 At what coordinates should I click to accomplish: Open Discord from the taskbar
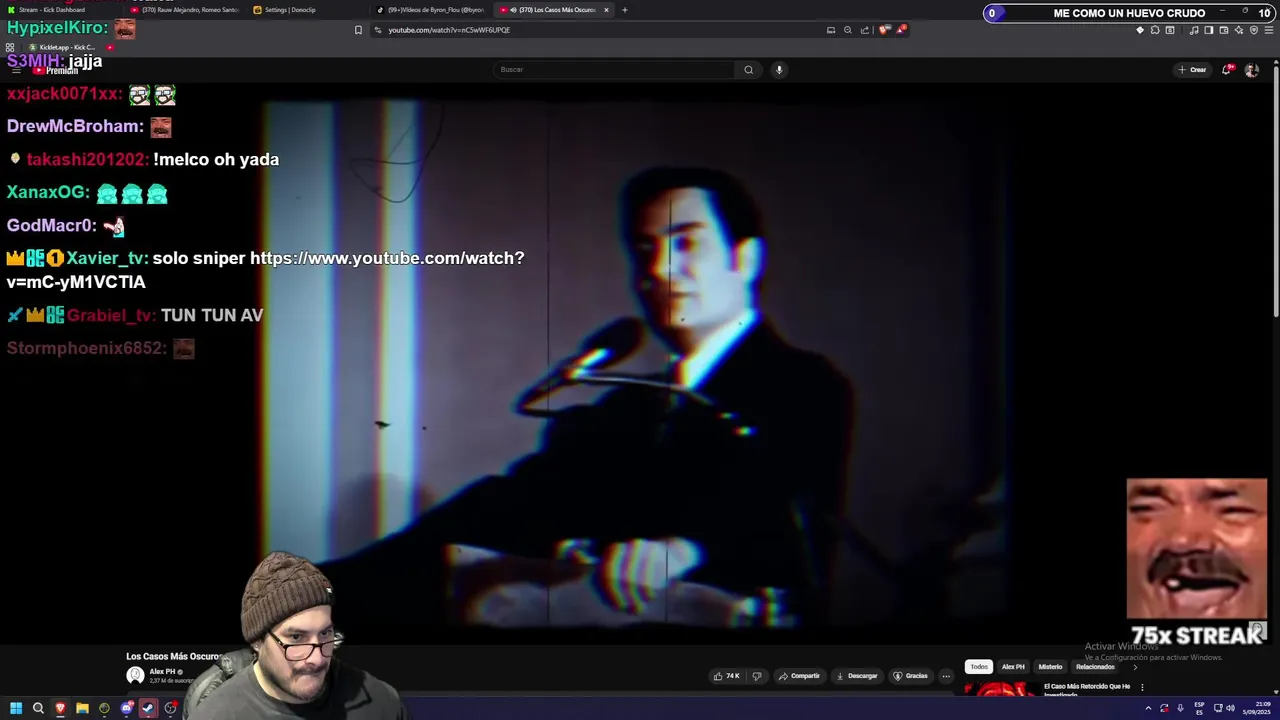click(x=126, y=708)
